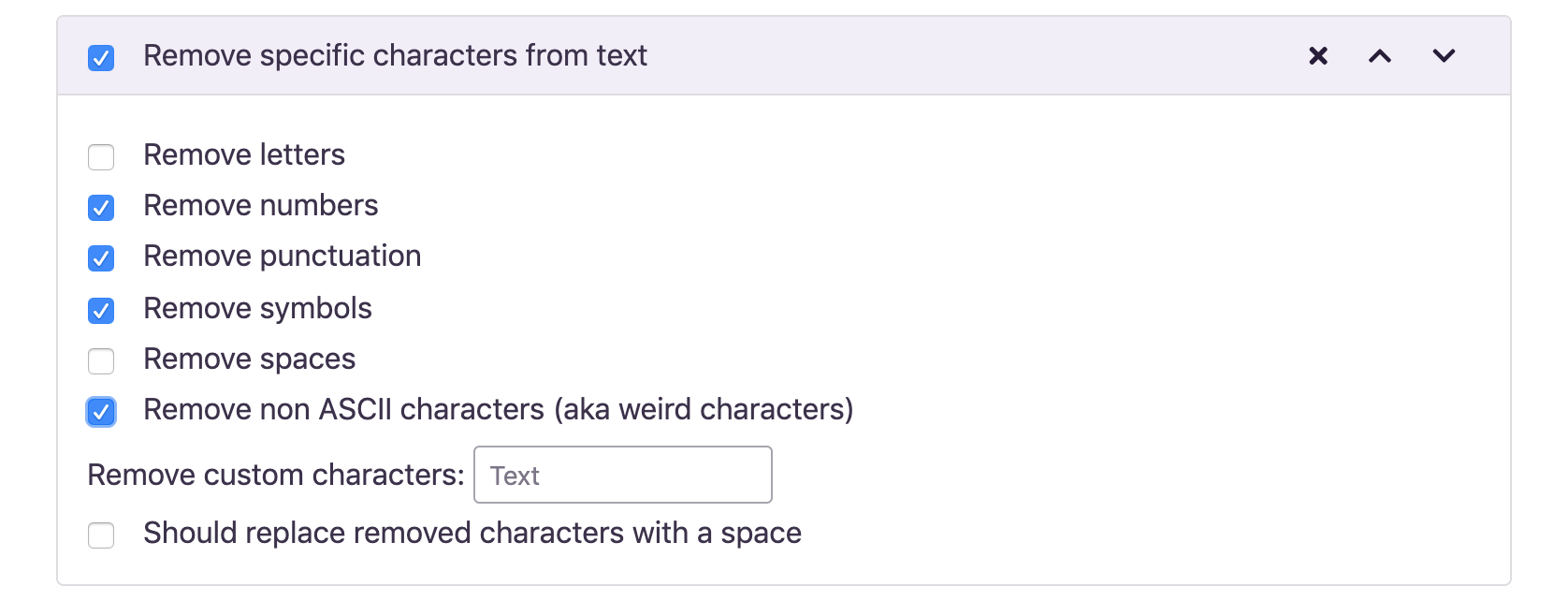Focus the Remove custom characters text field
The width and height of the screenshot is (1568, 601).
622,475
